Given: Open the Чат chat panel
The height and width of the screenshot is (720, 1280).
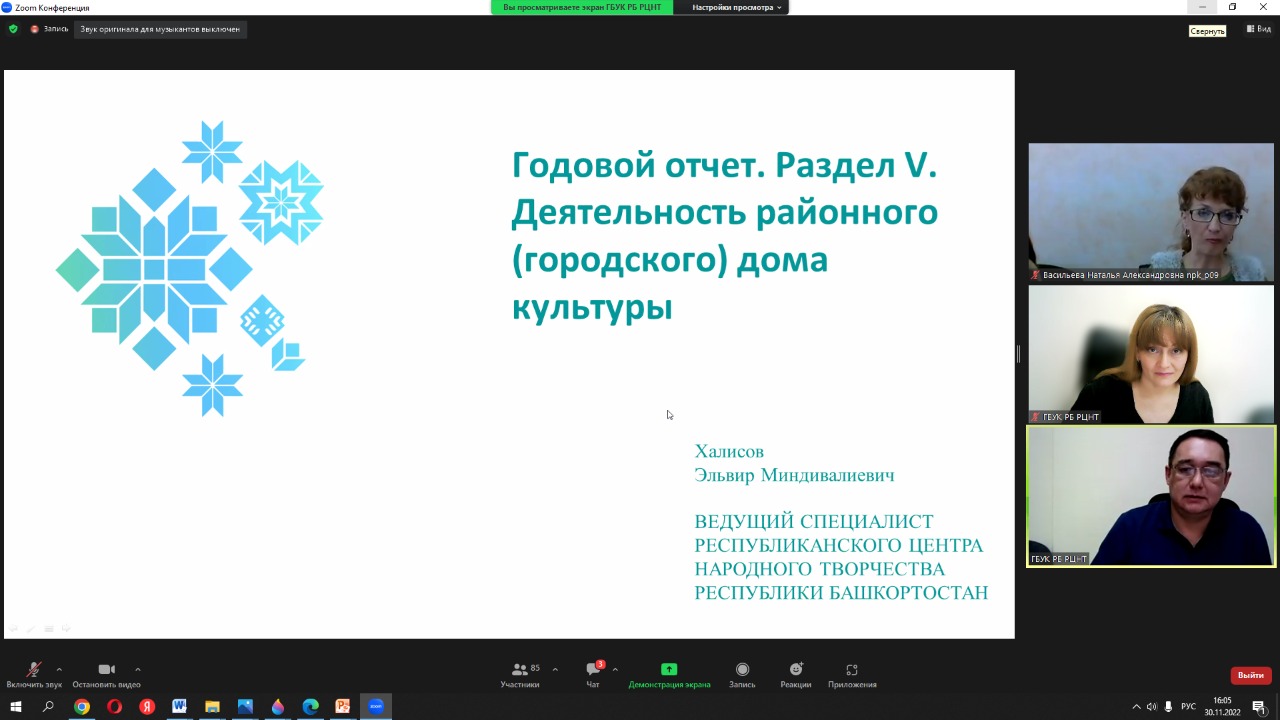Looking at the screenshot, I should (593, 675).
